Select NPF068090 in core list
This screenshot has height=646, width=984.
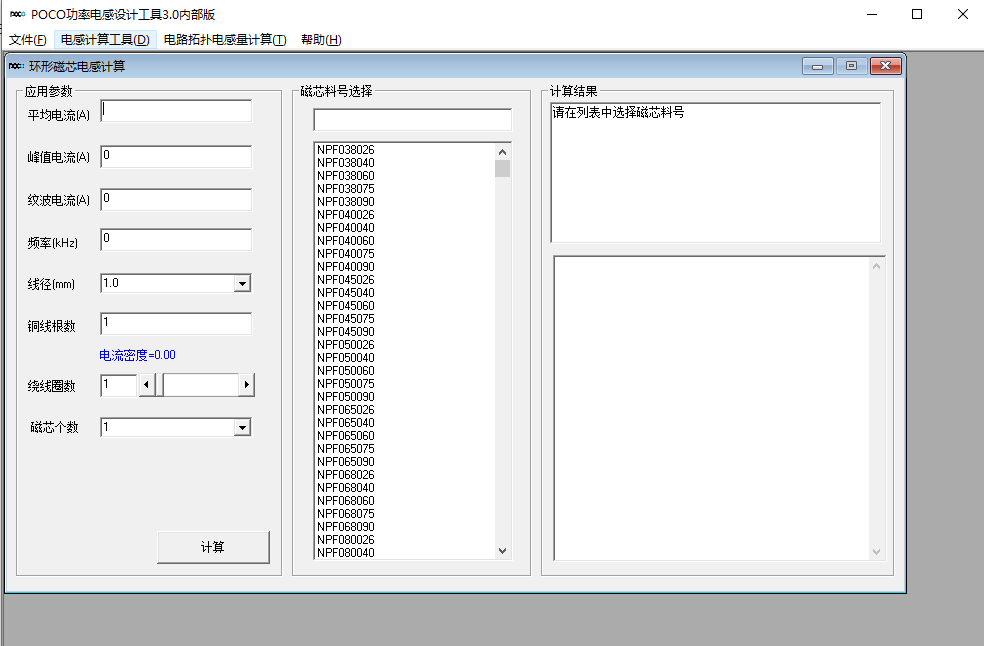[405, 526]
